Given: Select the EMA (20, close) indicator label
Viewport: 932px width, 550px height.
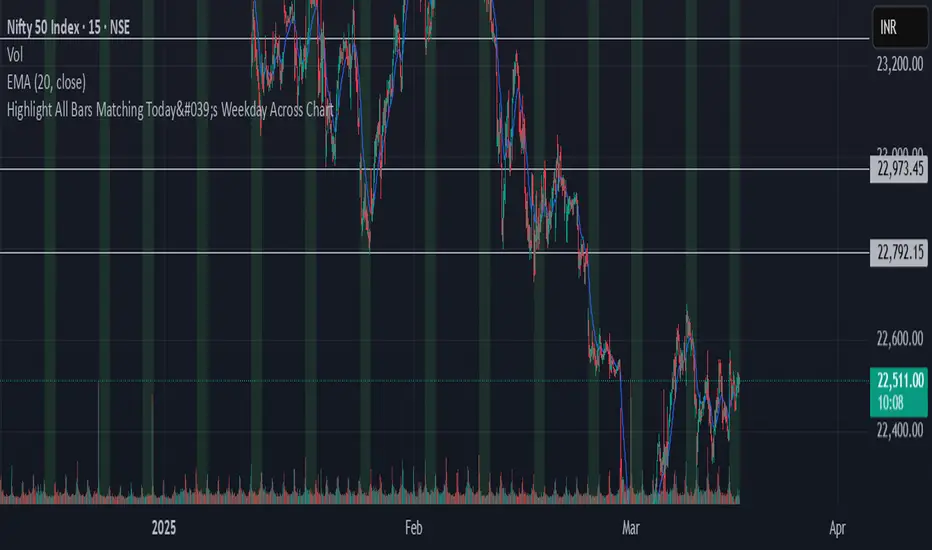Looking at the screenshot, I should (46, 82).
